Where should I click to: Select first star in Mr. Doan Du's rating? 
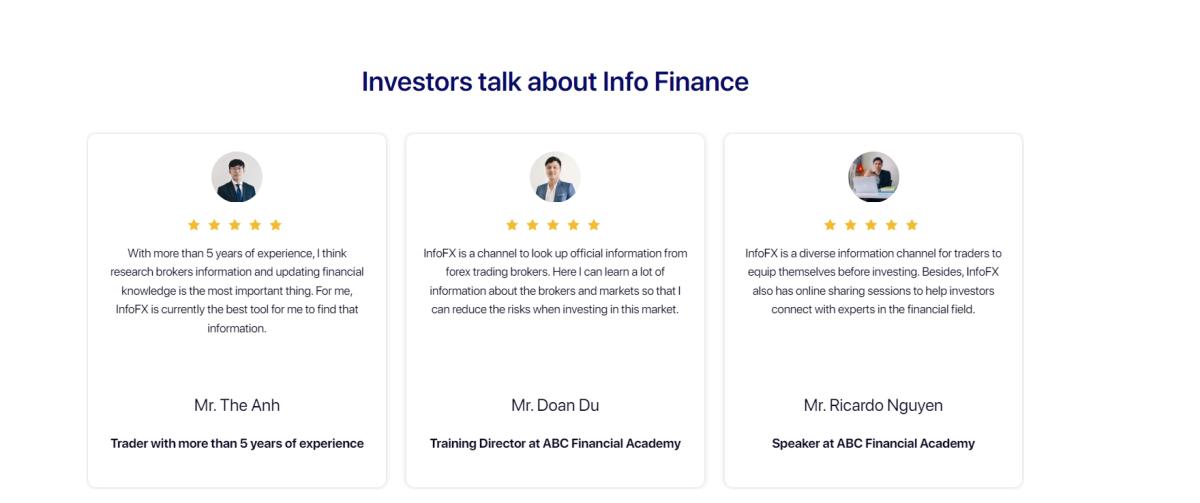(512, 225)
